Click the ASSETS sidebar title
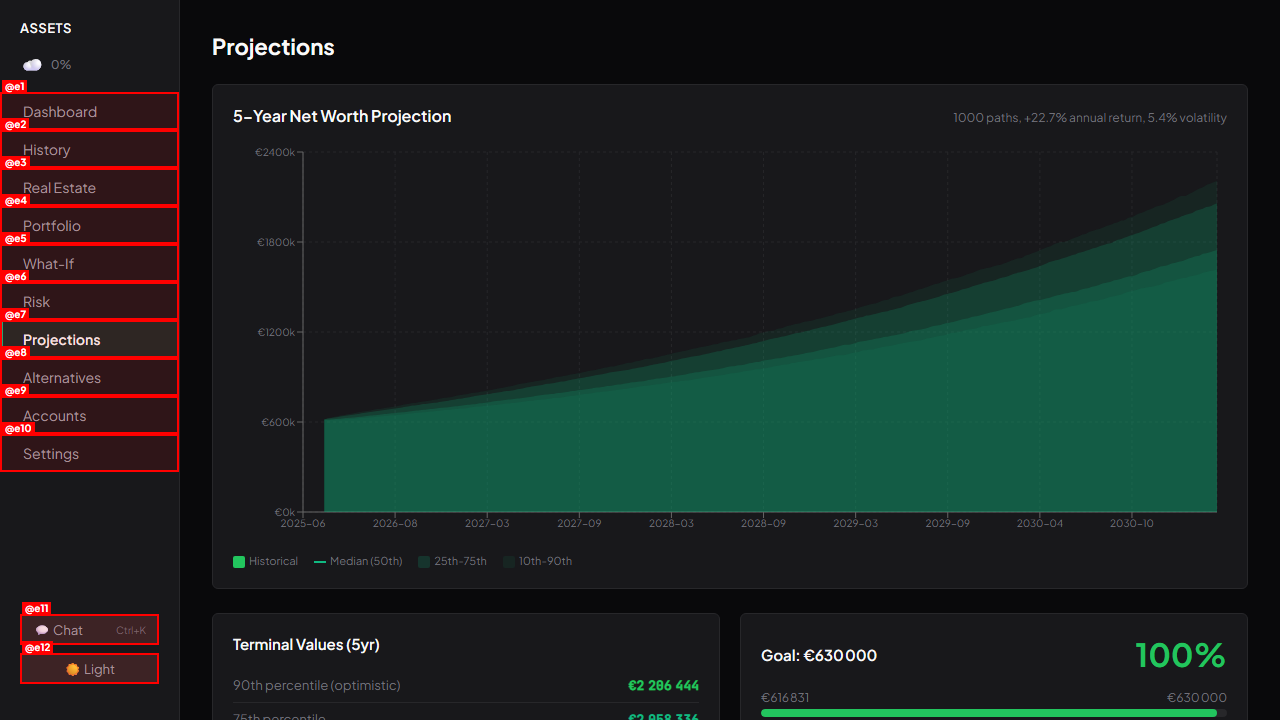The height and width of the screenshot is (720, 1280). point(46,29)
